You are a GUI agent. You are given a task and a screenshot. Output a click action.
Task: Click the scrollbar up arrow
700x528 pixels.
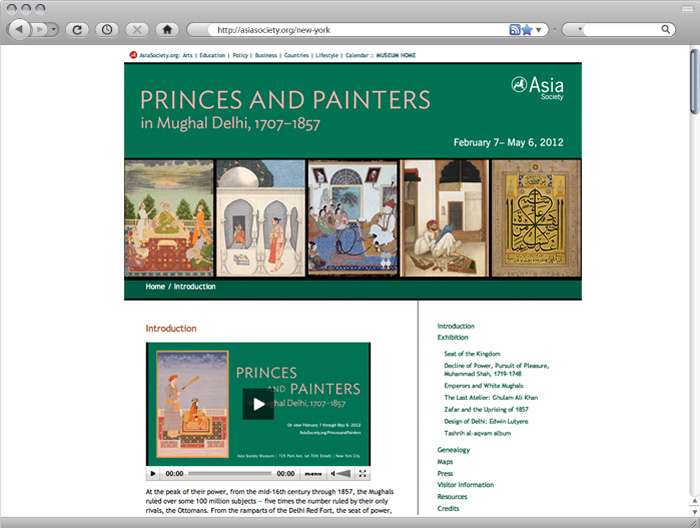point(695,501)
